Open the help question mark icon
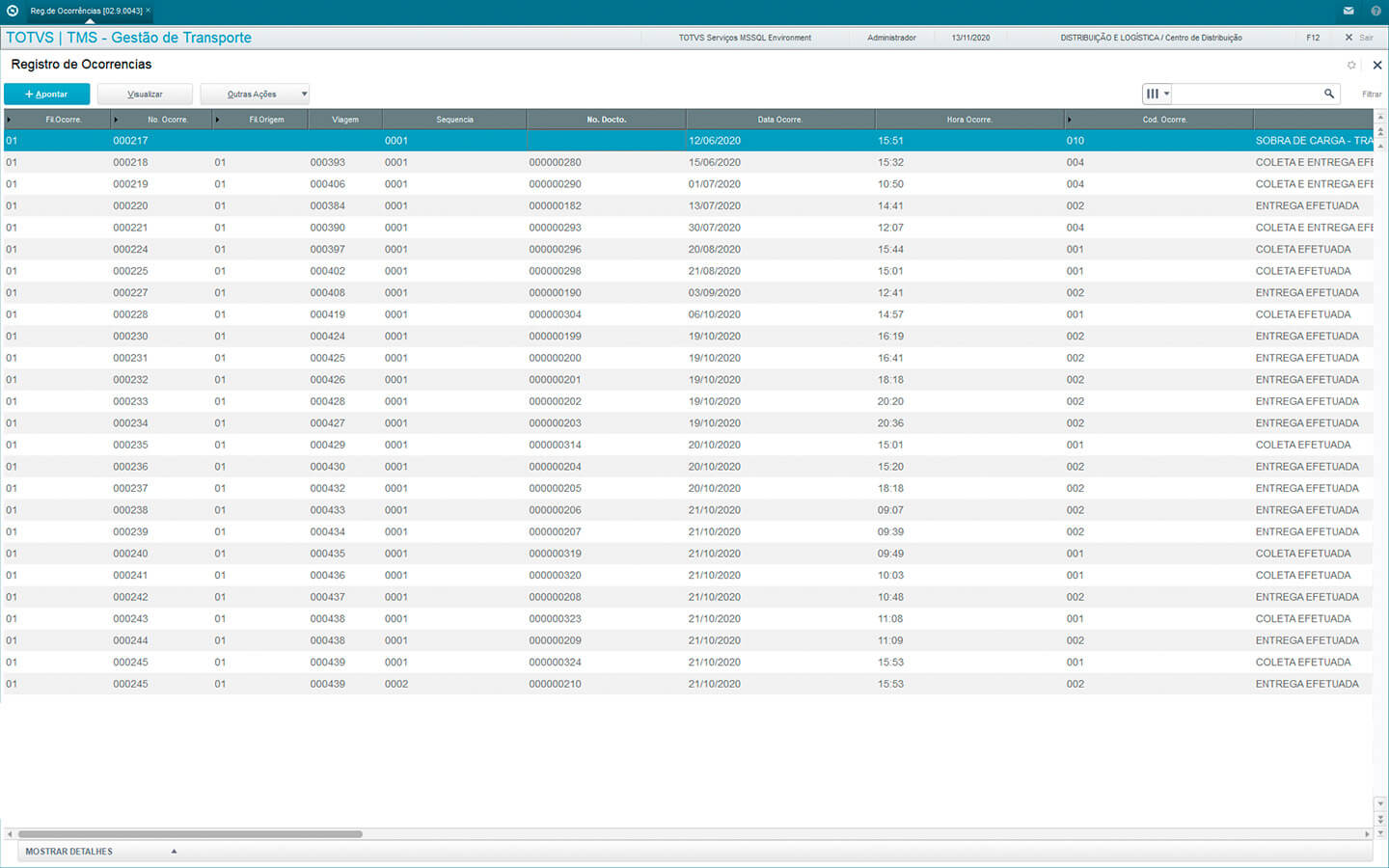The height and width of the screenshot is (868, 1389). coord(1375,11)
